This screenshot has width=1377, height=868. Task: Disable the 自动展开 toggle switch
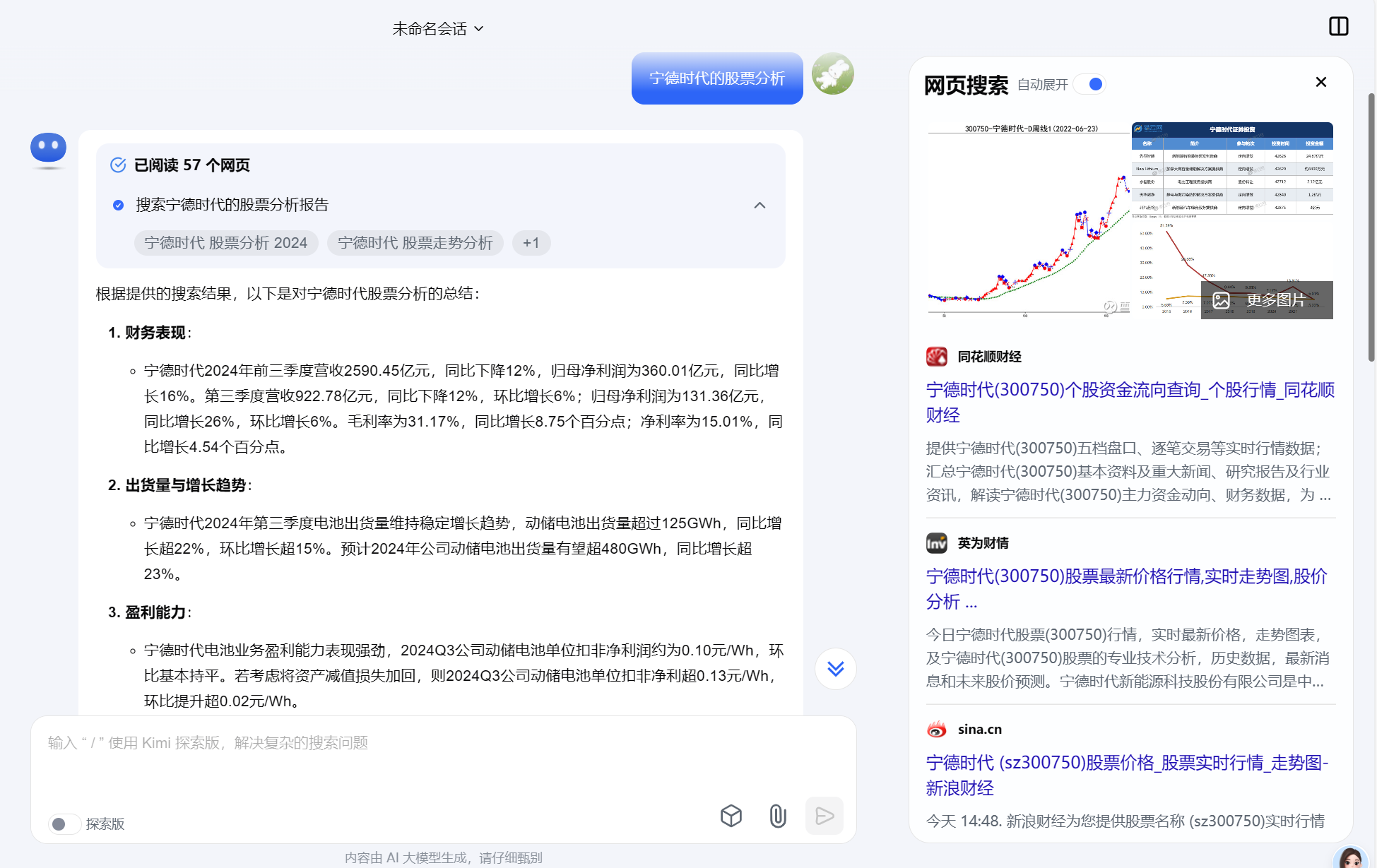tap(1089, 84)
